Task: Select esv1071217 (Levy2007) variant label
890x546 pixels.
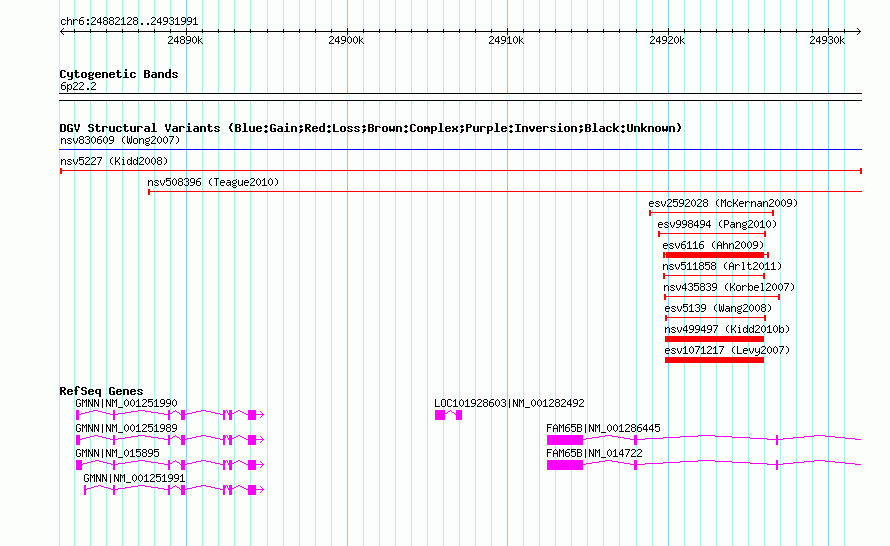Action: [x=727, y=350]
